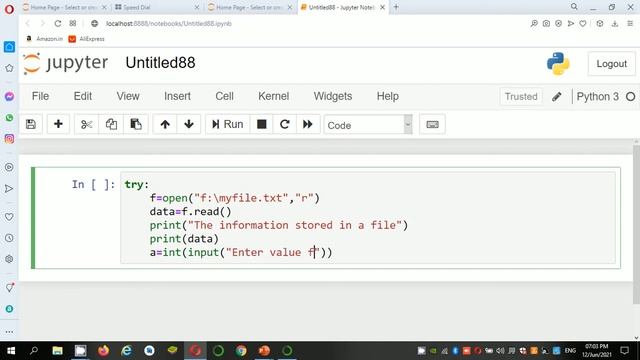Insert a cell below with the plus icon
Screen dimensions: 640x360
[x=58, y=124]
